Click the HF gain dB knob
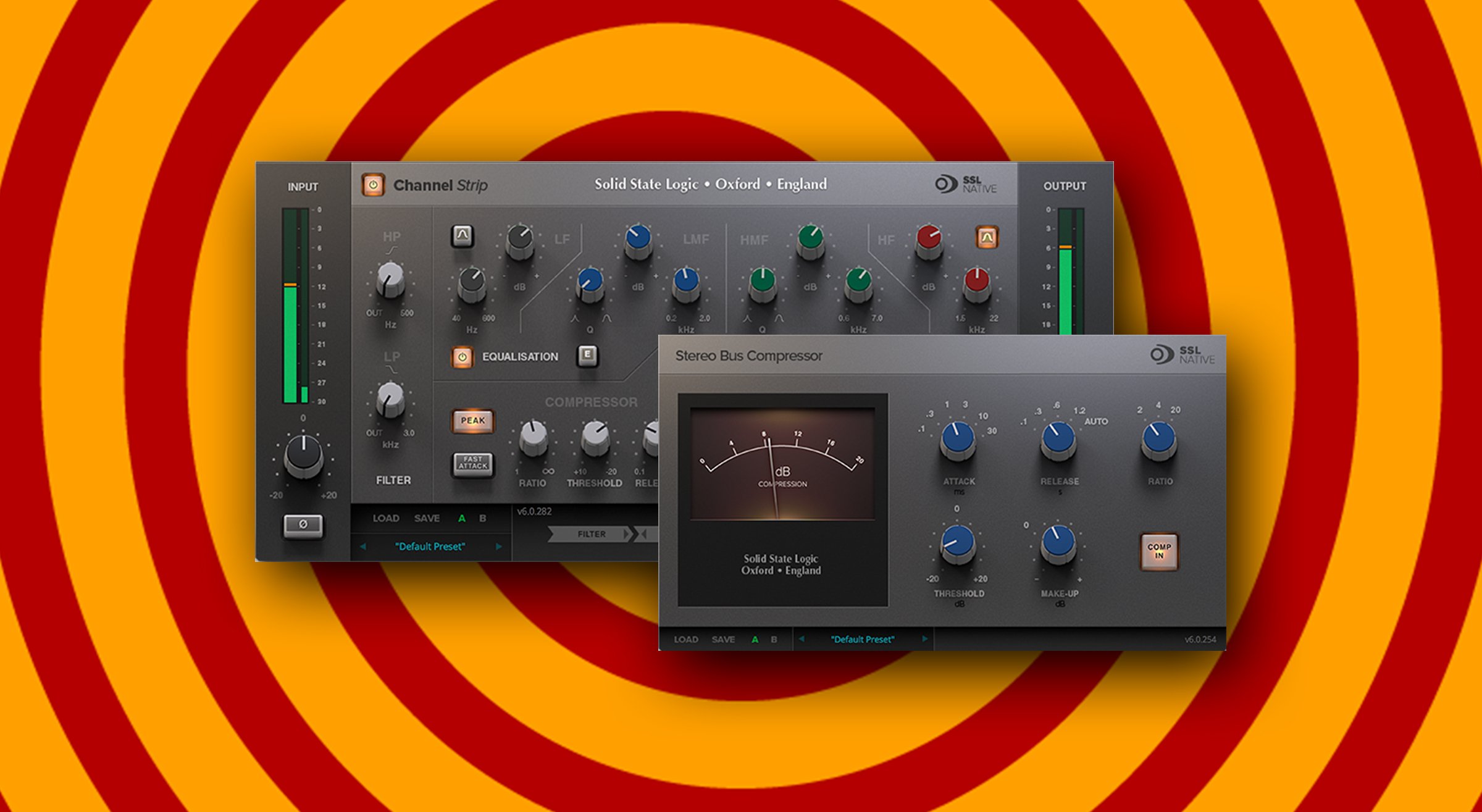The width and height of the screenshot is (1482, 812). point(929,241)
